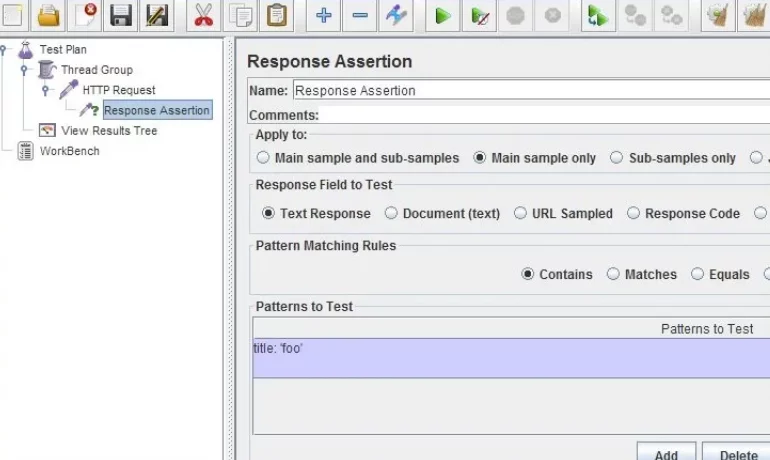Select Main sample and sub-samples option
Image resolution: width=770 pixels, height=460 pixels.
tap(263, 158)
